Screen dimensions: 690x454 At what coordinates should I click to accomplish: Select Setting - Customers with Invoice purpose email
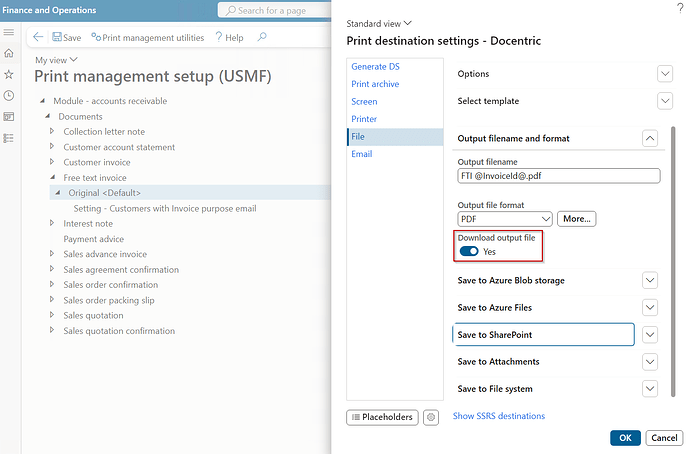click(165, 208)
